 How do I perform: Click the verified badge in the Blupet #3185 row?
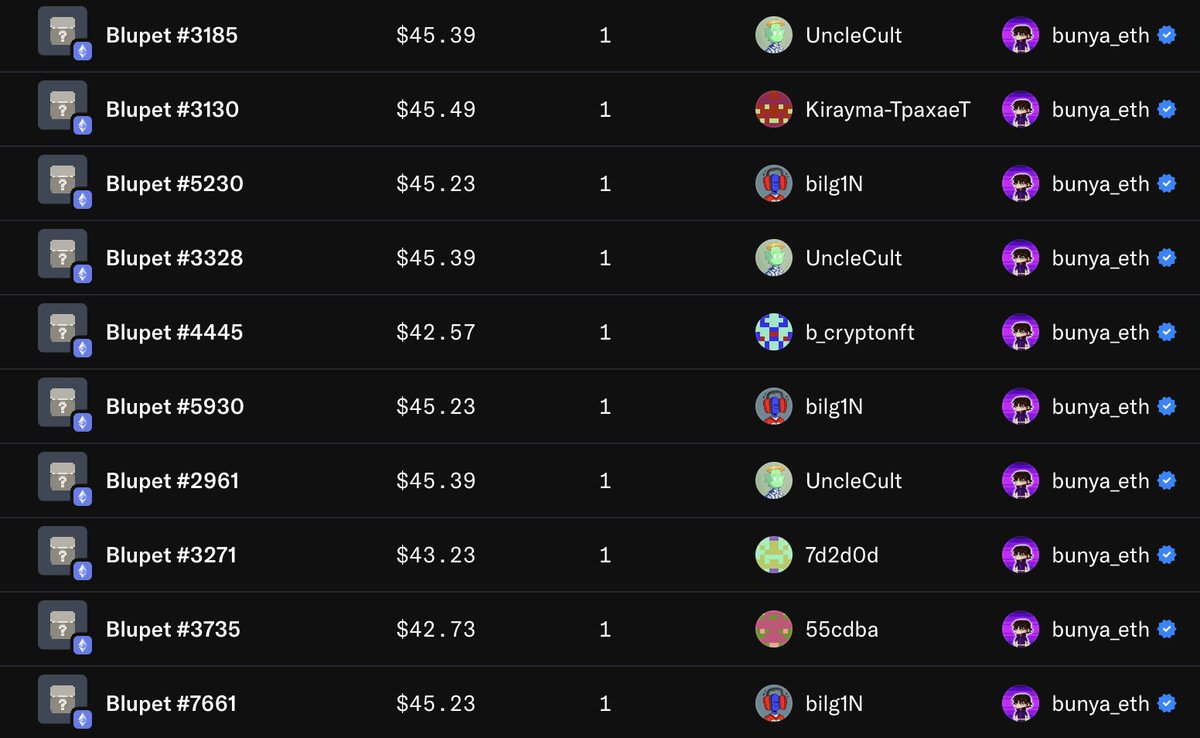click(x=1166, y=35)
